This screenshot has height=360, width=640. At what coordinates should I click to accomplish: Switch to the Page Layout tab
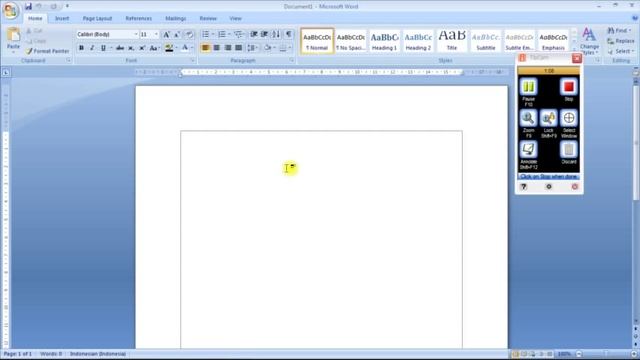pyautogui.click(x=97, y=18)
